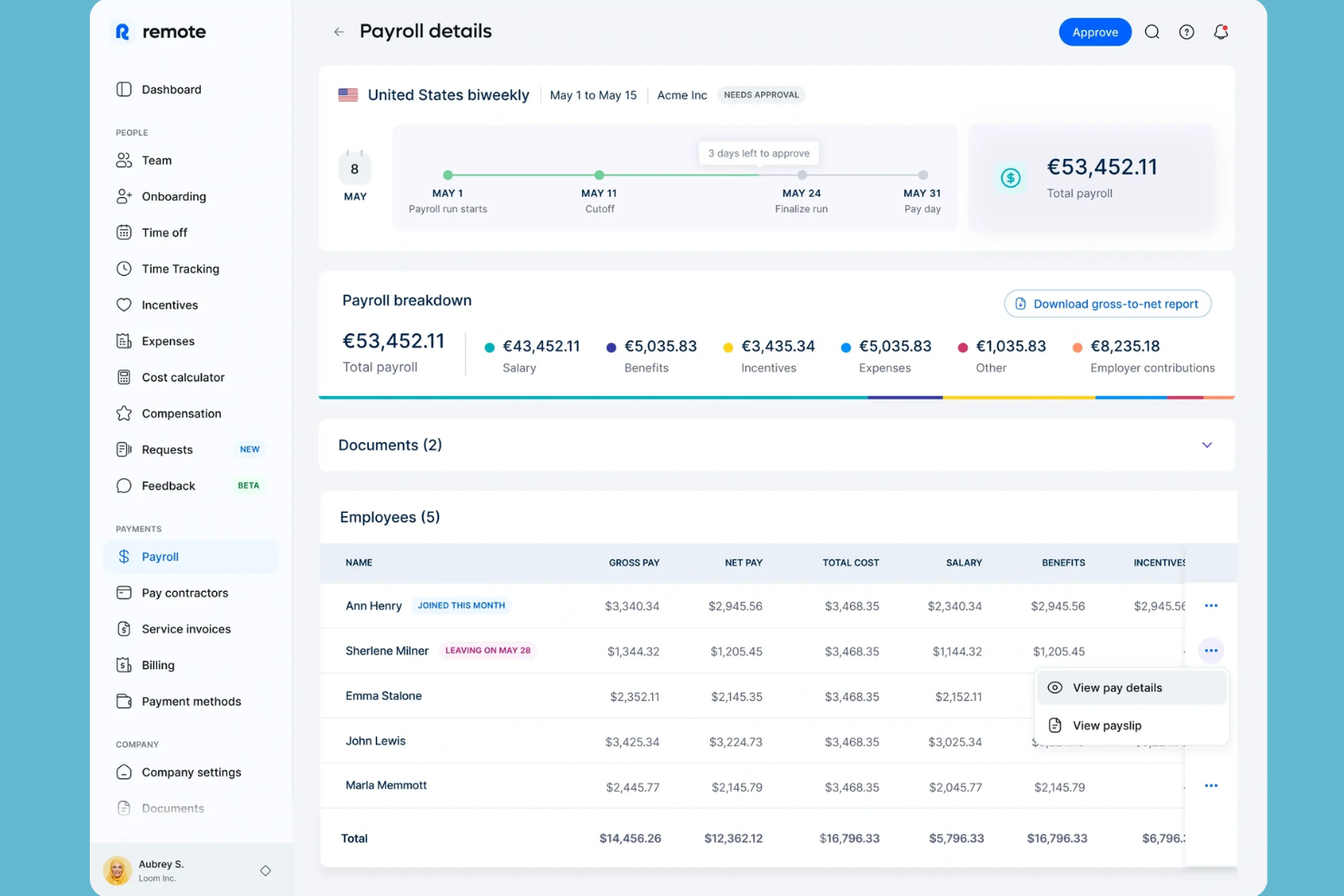This screenshot has height=896, width=1344.
Task: Click the May 24 Finalize run marker
Action: (801, 175)
